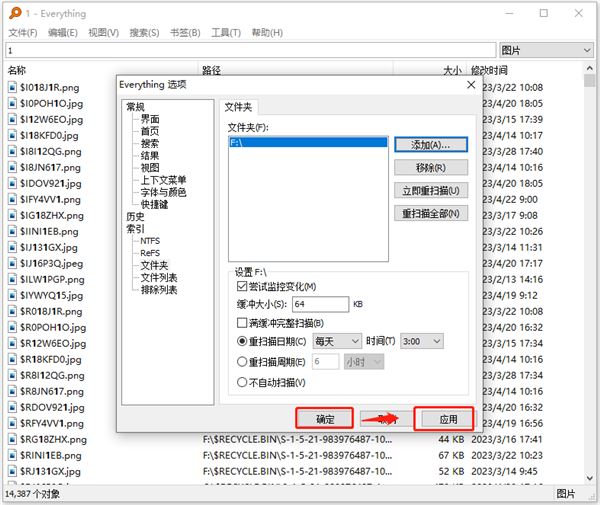
Task: Click icon beside $IYWYQ15.jpg
Action: [13, 296]
